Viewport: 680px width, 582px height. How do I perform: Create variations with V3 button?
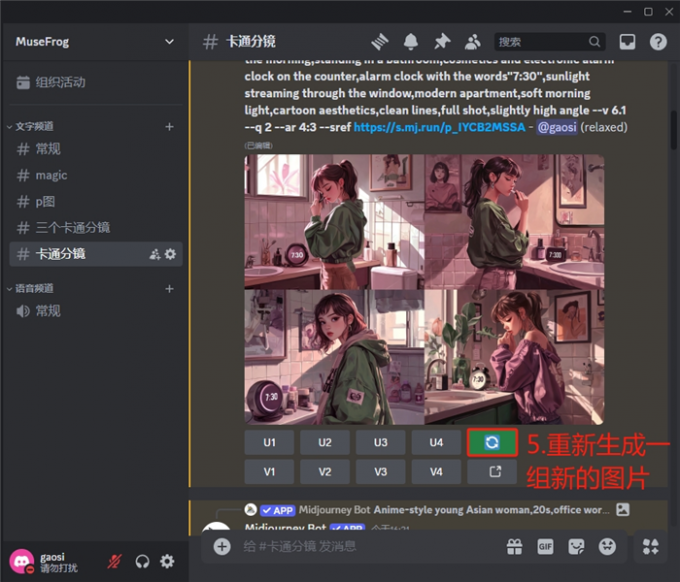click(x=380, y=471)
